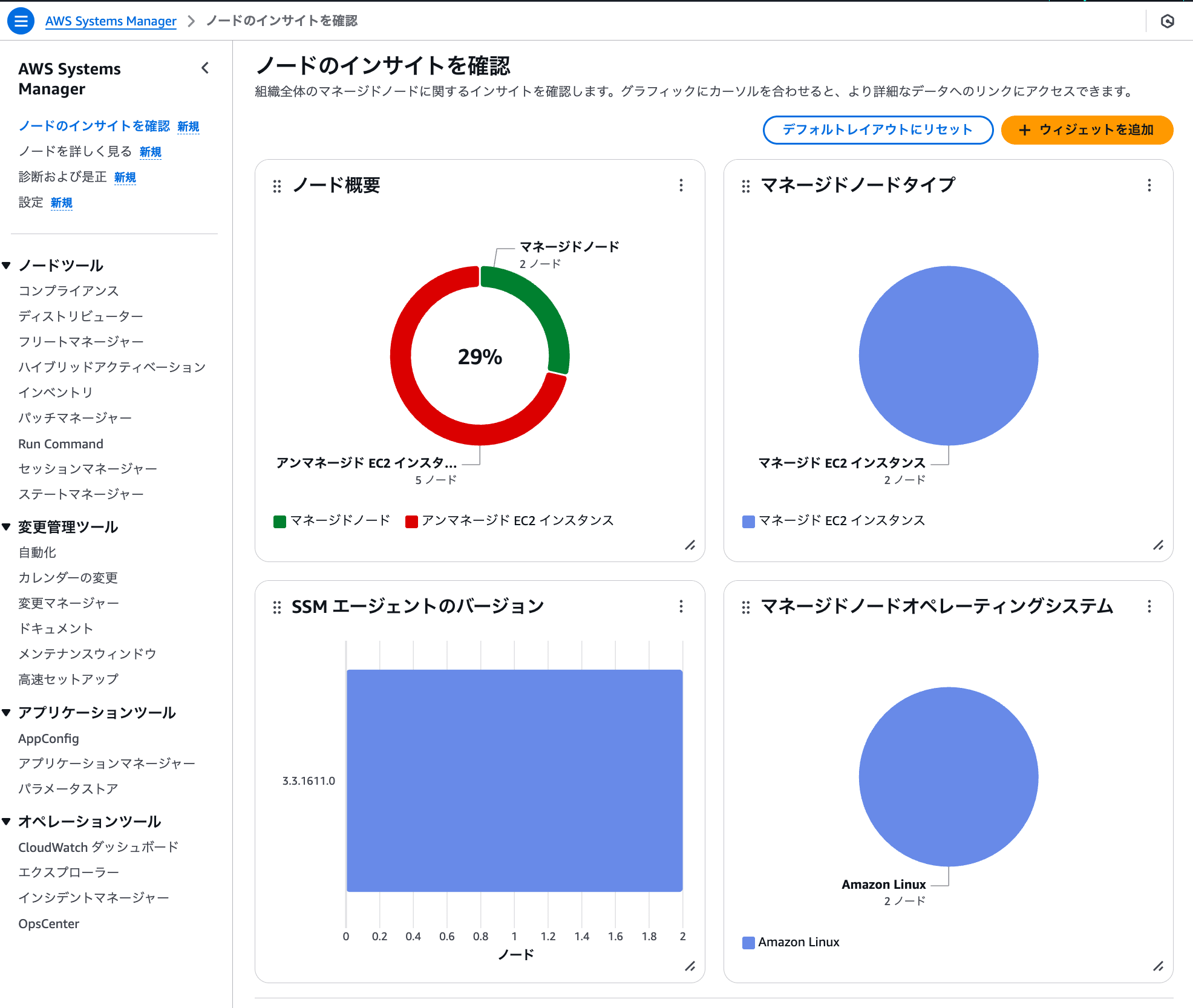The width and height of the screenshot is (1193, 1008).
Task: Collapse the AWS Systems Manager sidebar chevron
Action: pos(205,68)
